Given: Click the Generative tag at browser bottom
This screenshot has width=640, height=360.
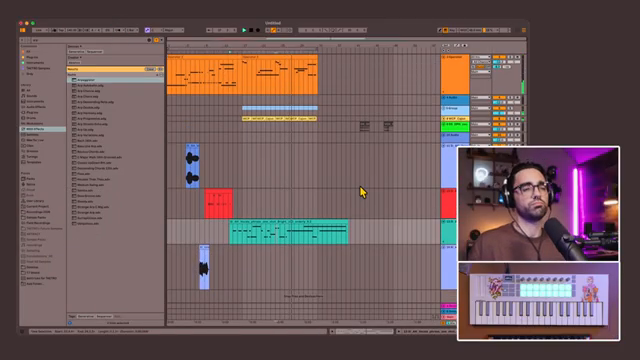Looking at the screenshot, I should [x=86, y=316].
